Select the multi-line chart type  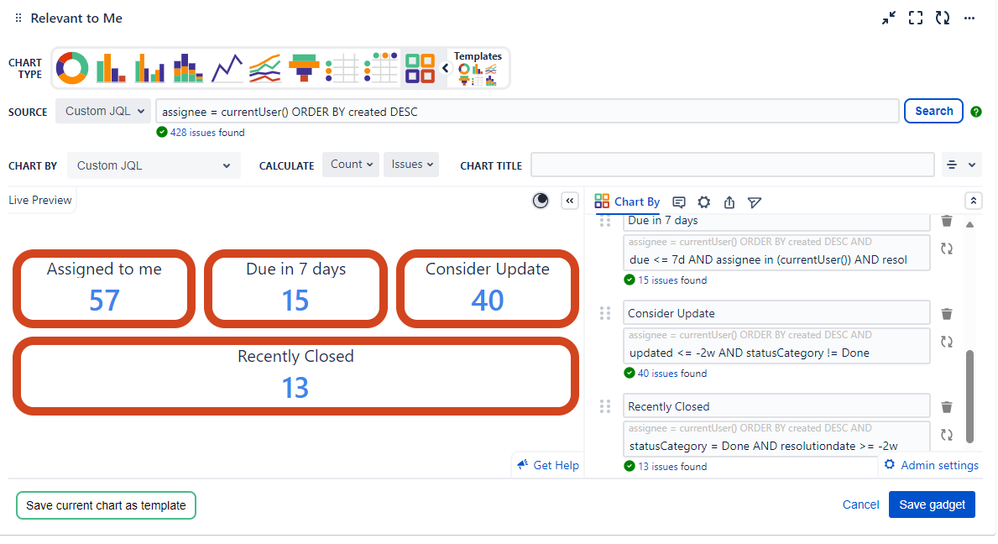click(265, 68)
